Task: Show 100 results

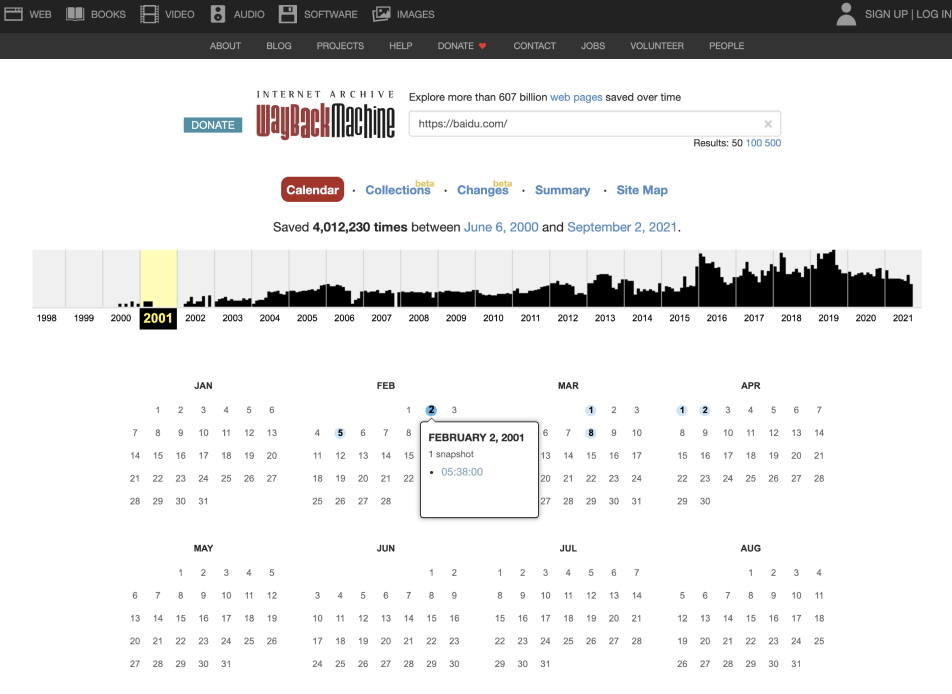Action: click(753, 143)
